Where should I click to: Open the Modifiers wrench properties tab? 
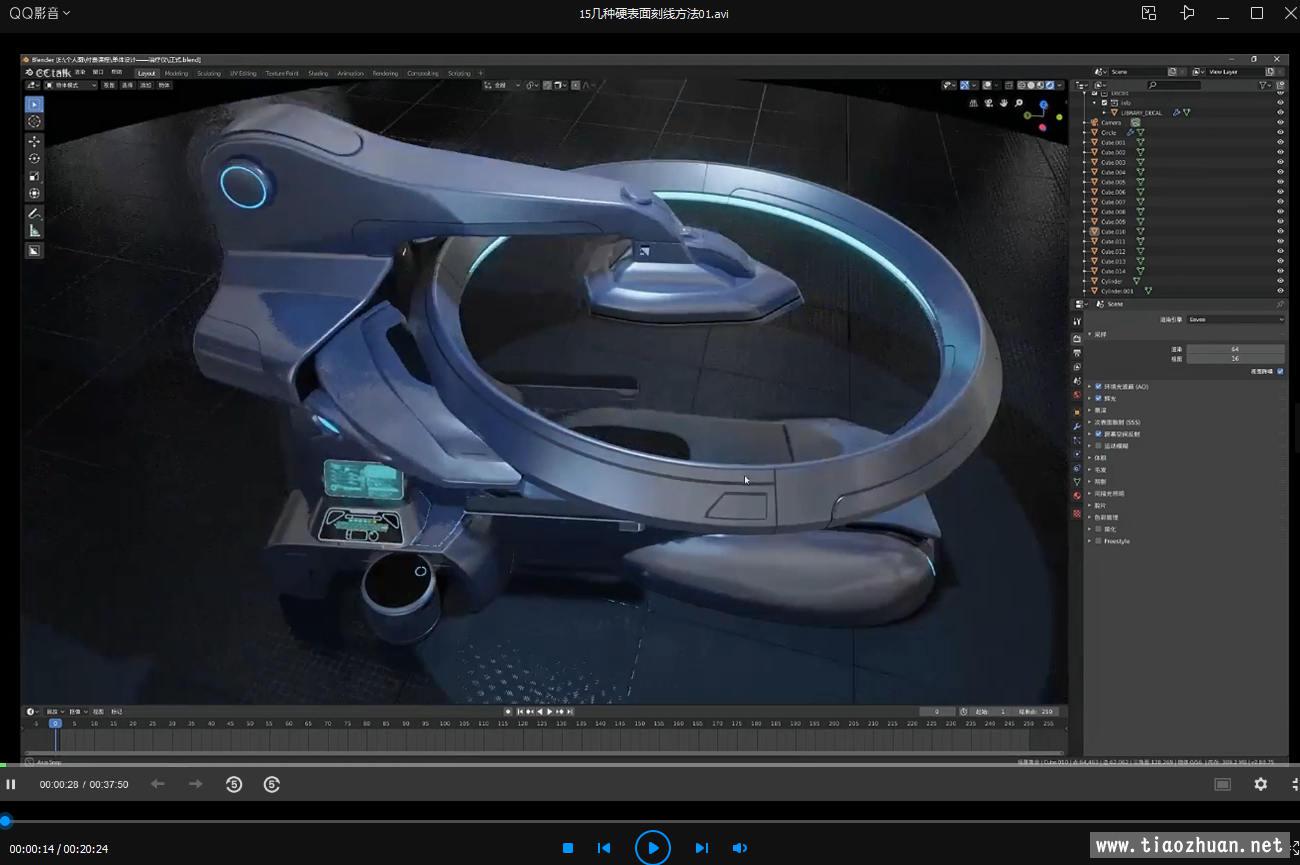coord(1077,426)
